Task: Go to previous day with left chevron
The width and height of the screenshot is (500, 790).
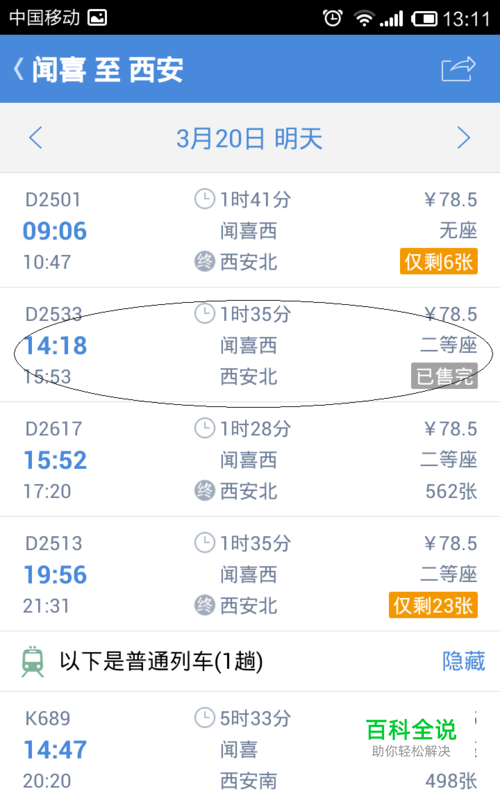Action: coord(35,138)
